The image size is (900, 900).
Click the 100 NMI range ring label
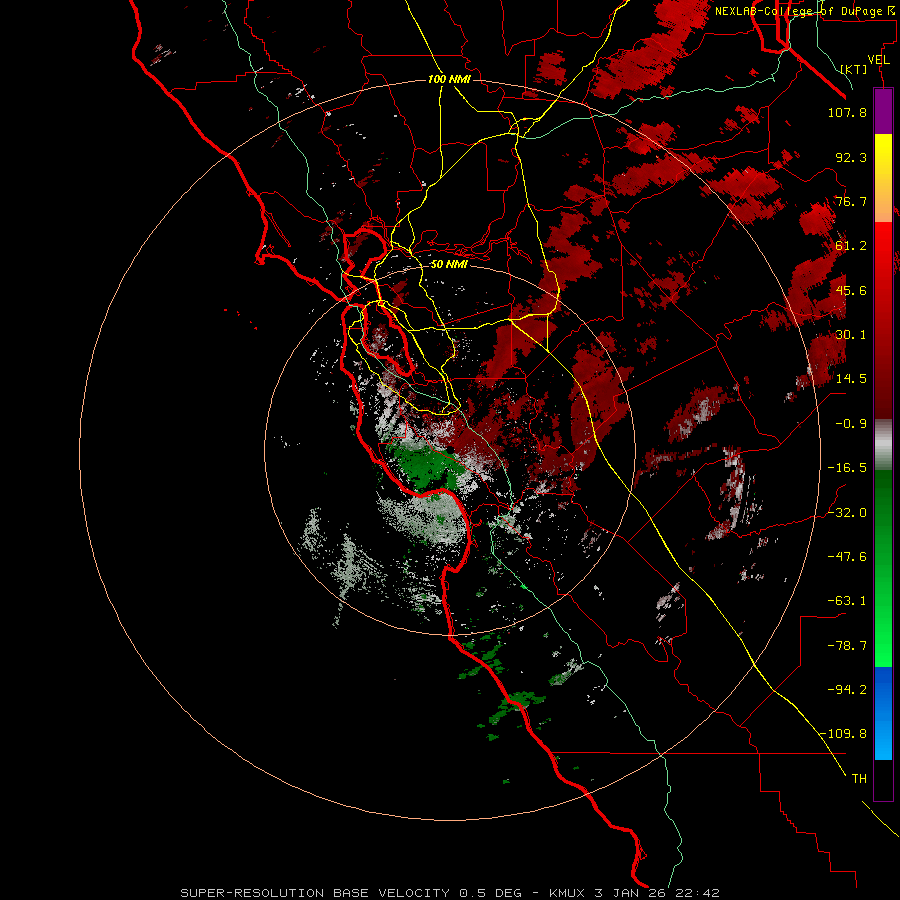point(449,79)
